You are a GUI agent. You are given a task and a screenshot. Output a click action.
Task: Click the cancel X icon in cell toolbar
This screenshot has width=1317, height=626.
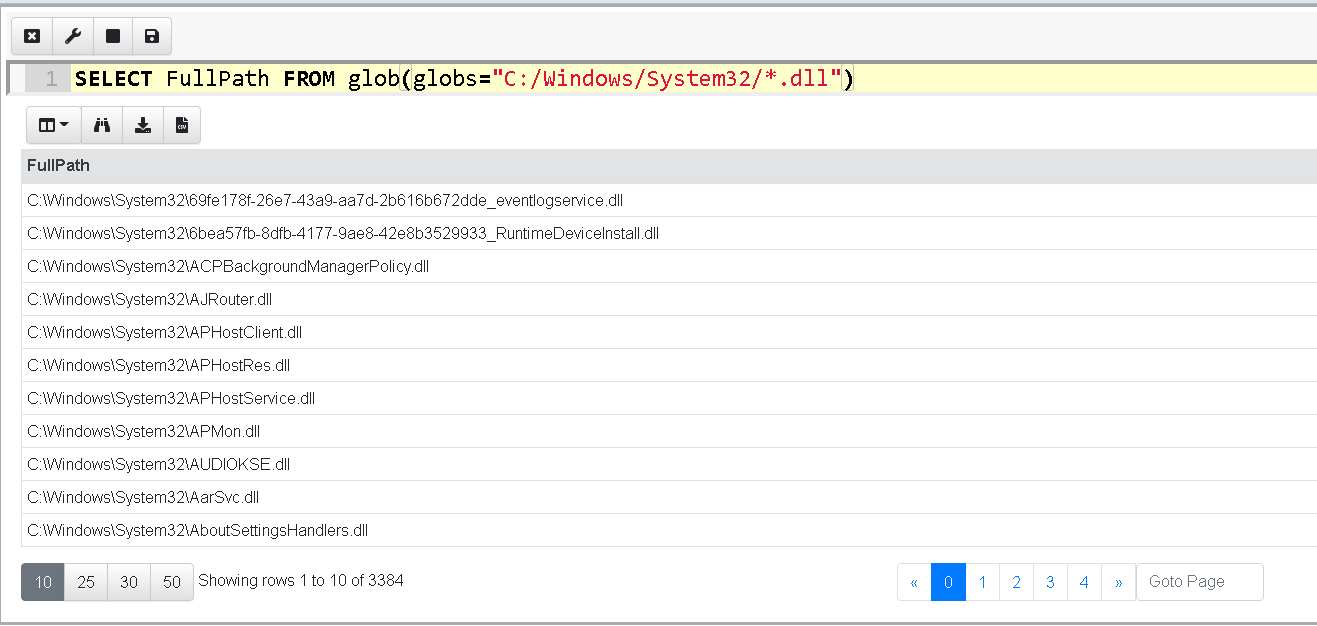click(x=32, y=36)
